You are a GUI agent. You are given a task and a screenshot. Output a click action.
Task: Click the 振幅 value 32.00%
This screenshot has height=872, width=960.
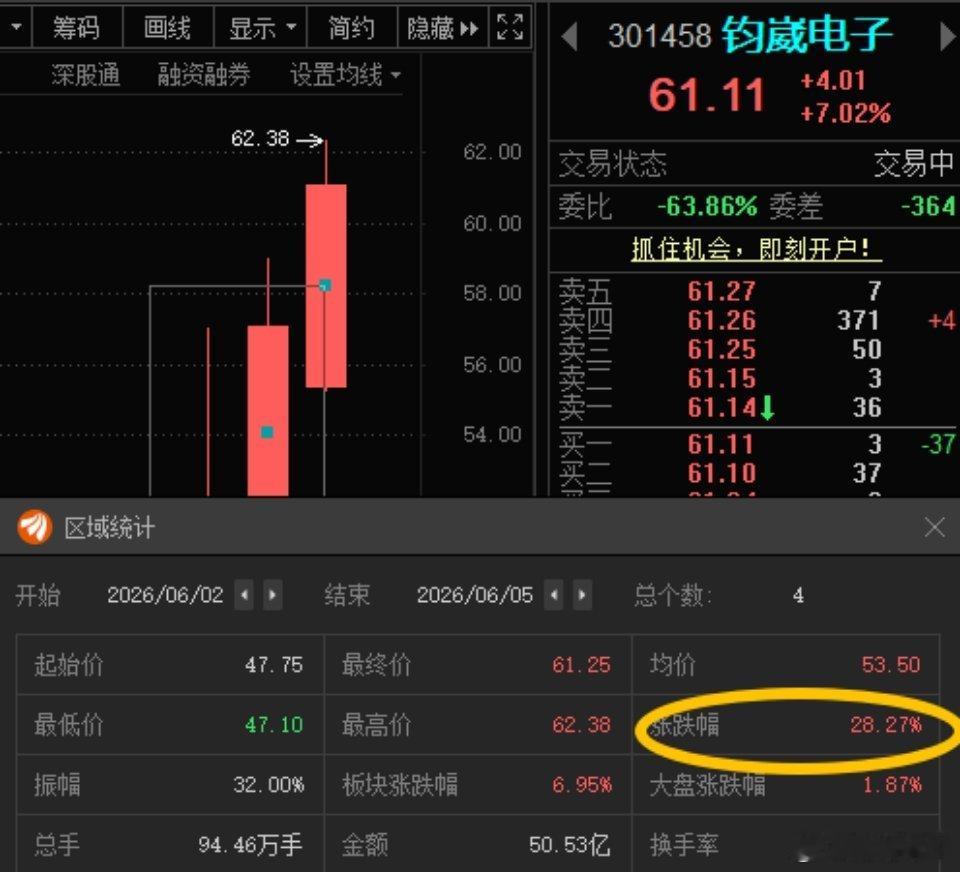(x=268, y=784)
